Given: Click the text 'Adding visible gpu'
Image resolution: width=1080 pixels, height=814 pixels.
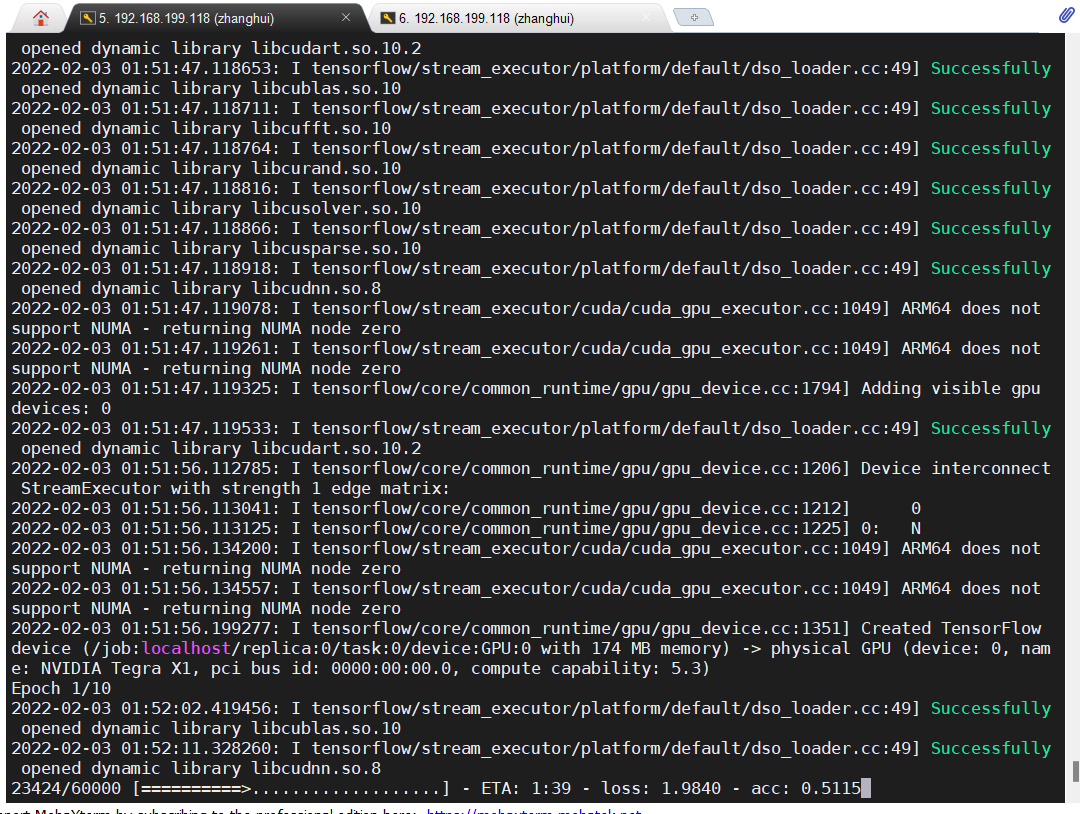Looking at the screenshot, I should 951,388.
